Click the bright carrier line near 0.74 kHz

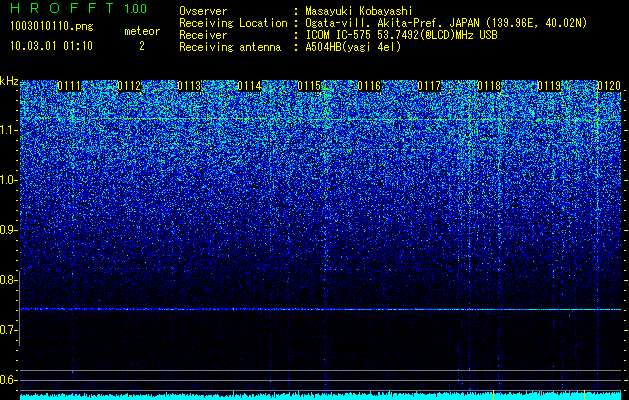321,309
